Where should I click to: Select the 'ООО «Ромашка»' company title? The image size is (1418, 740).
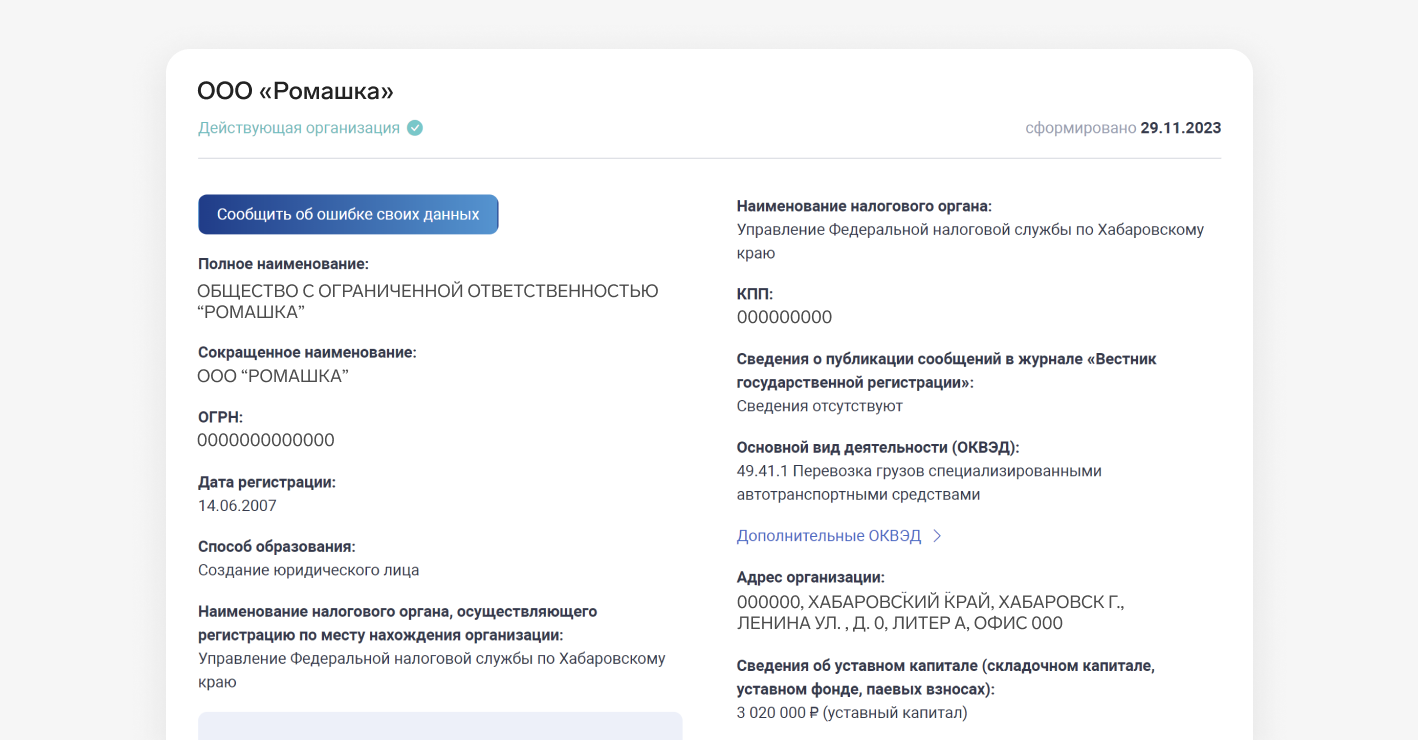[295, 91]
